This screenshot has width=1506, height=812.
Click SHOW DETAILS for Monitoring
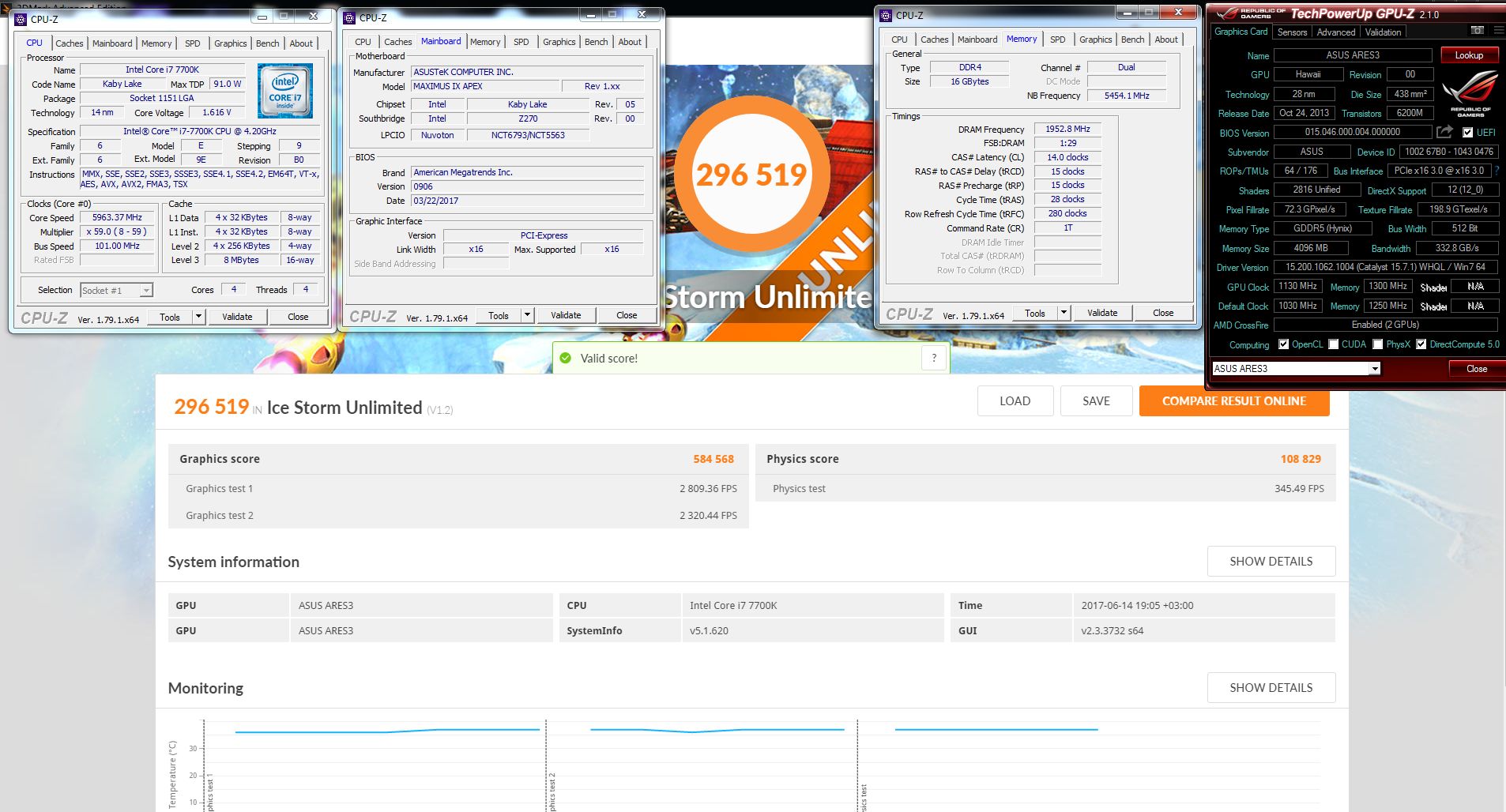(x=1271, y=687)
